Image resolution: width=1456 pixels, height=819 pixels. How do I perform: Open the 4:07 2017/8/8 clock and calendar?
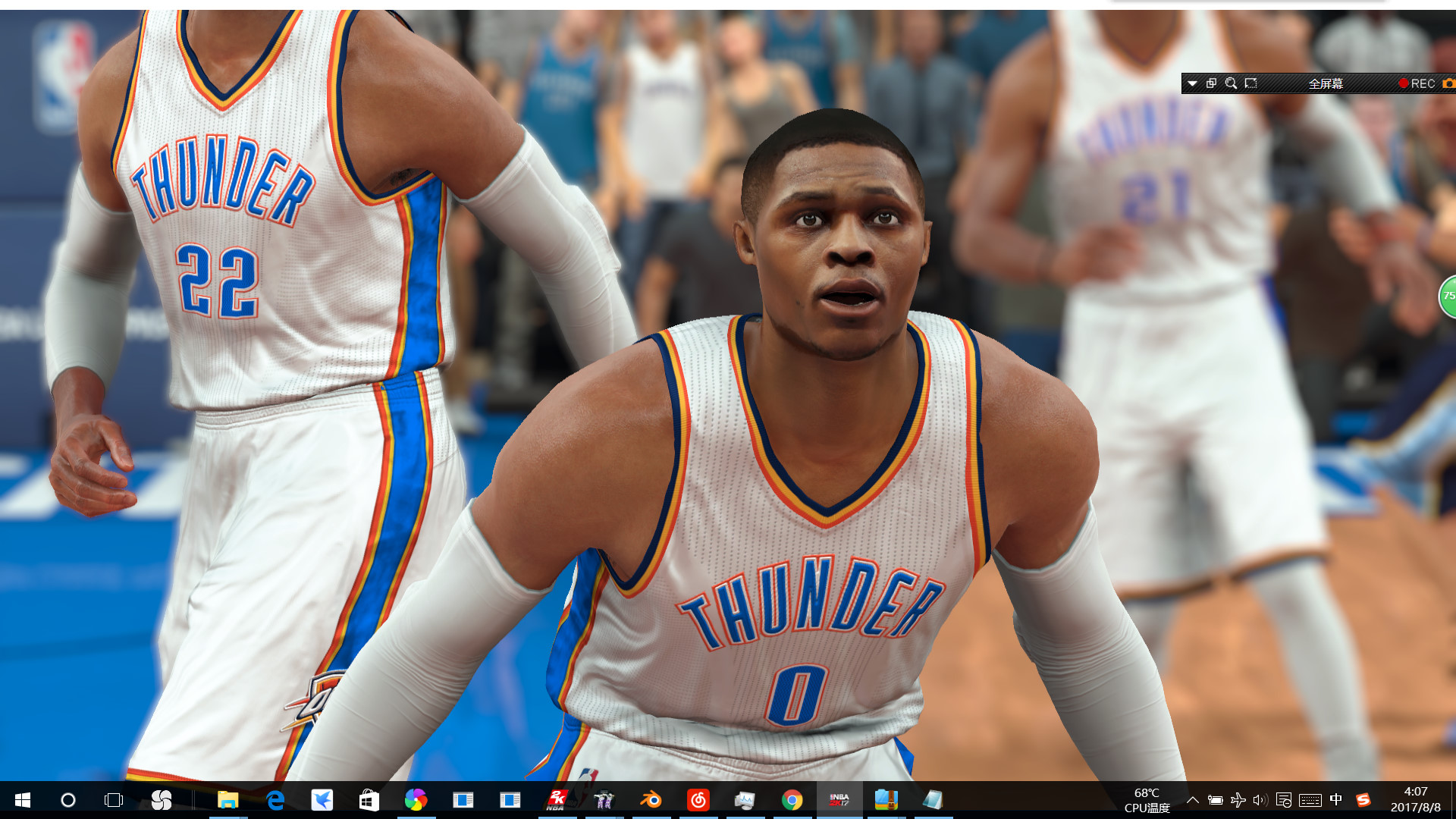click(x=1416, y=800)
